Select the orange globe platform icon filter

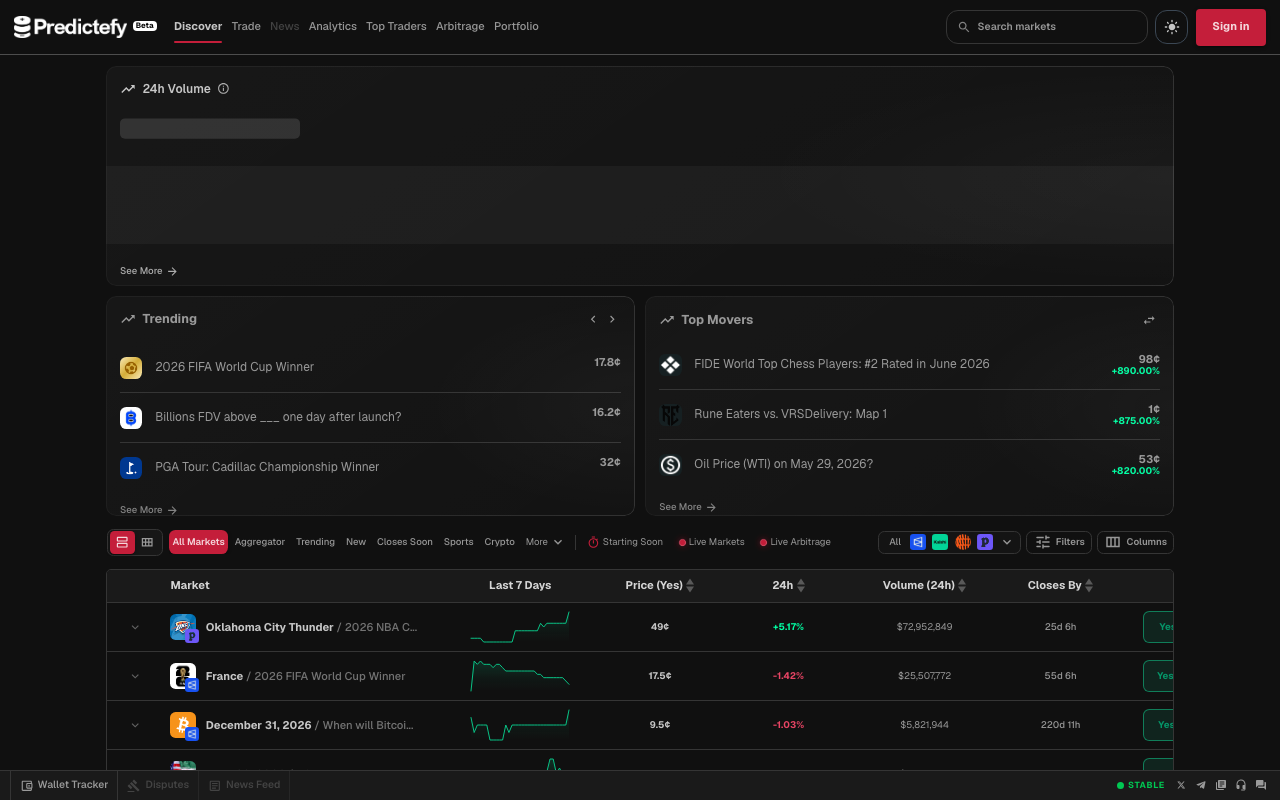pos(963,542)
